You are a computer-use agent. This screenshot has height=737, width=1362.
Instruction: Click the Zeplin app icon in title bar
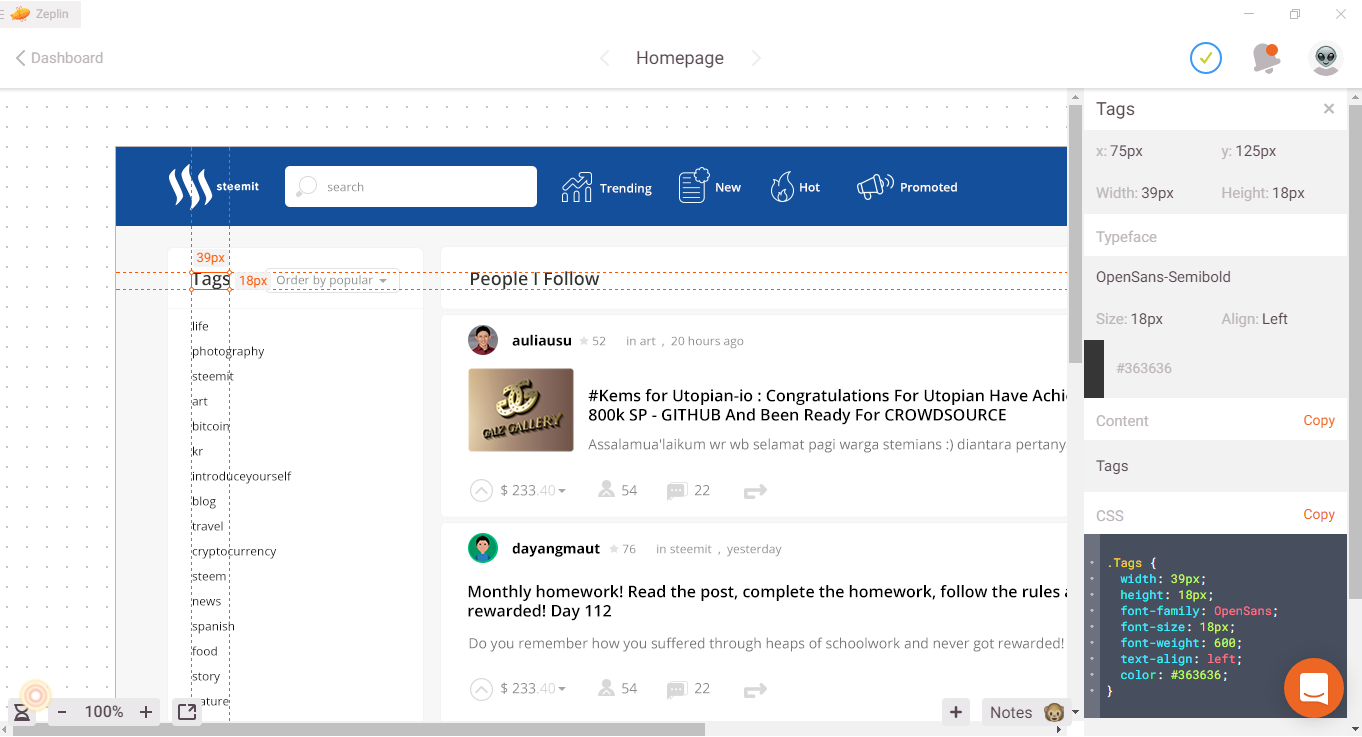20,13
